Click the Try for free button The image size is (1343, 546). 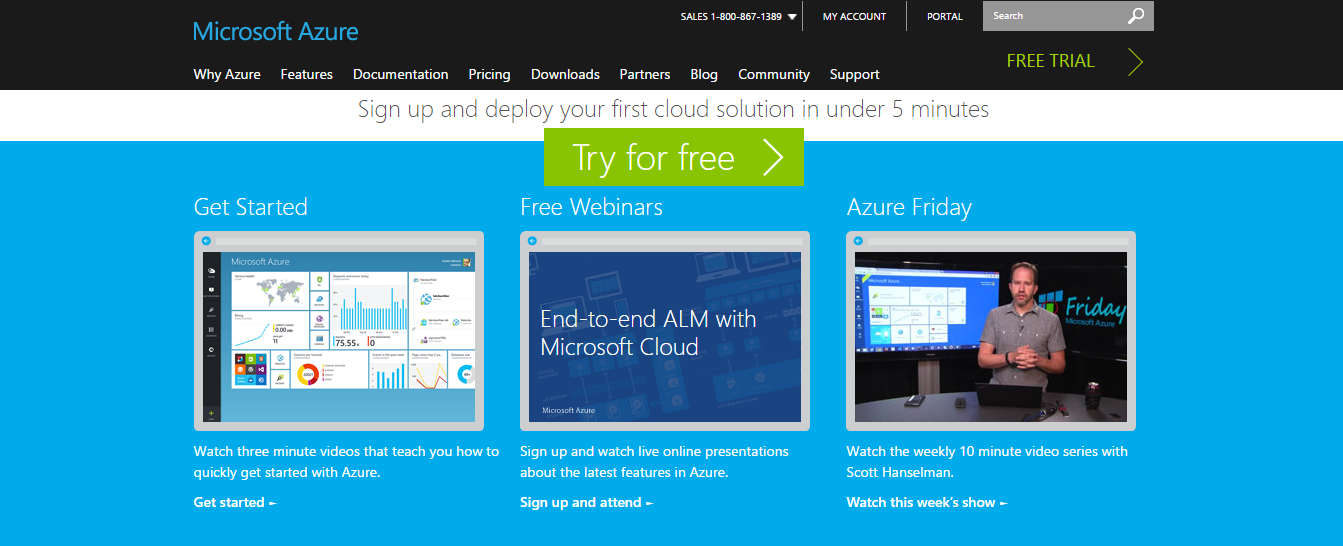[673, 157]
